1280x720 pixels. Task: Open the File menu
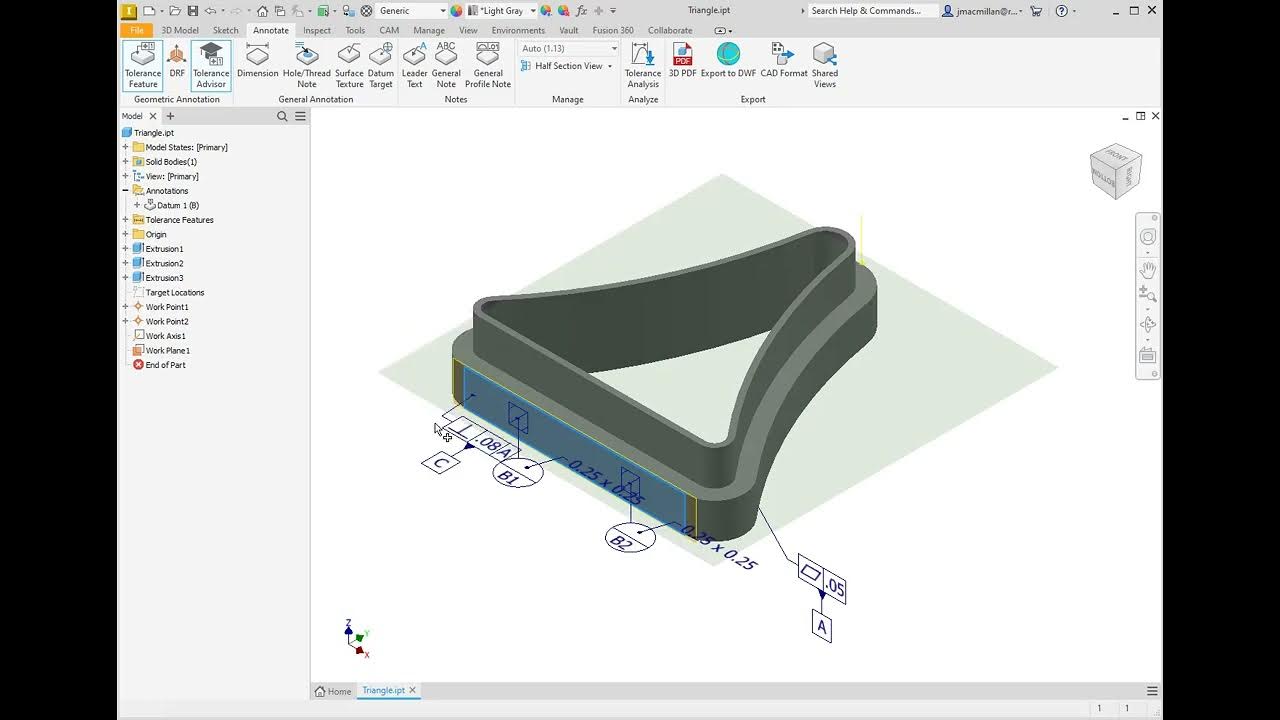tap(137, 30)
